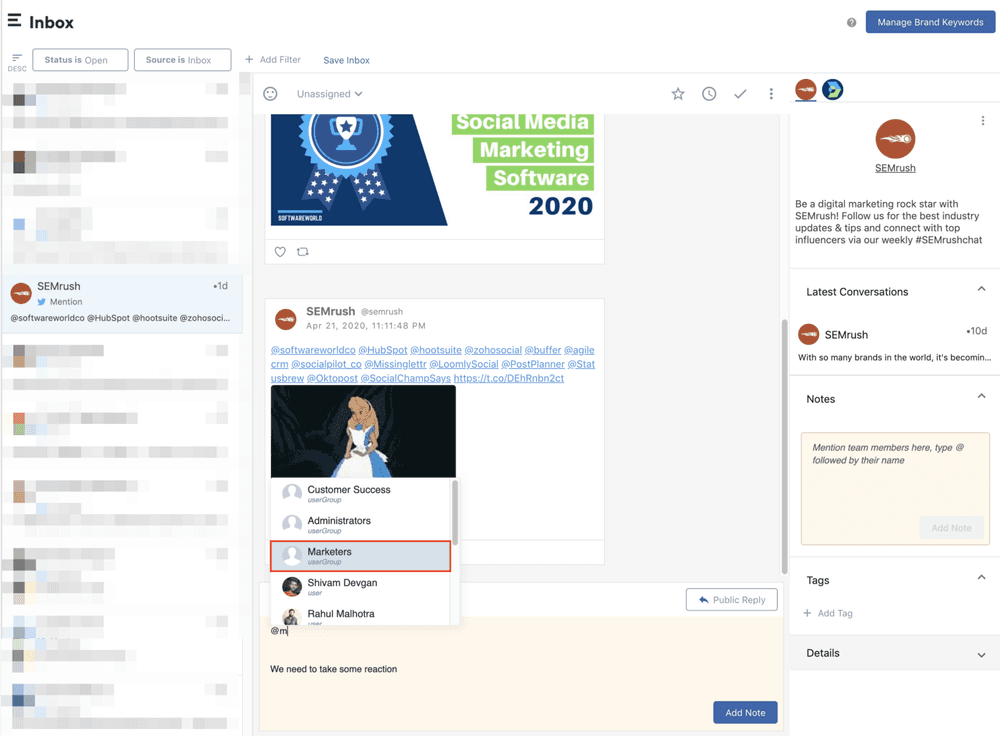Retweet the post using the retweet icon
The width and height of the screenshot is (1000, 736).
coord(303,252)
